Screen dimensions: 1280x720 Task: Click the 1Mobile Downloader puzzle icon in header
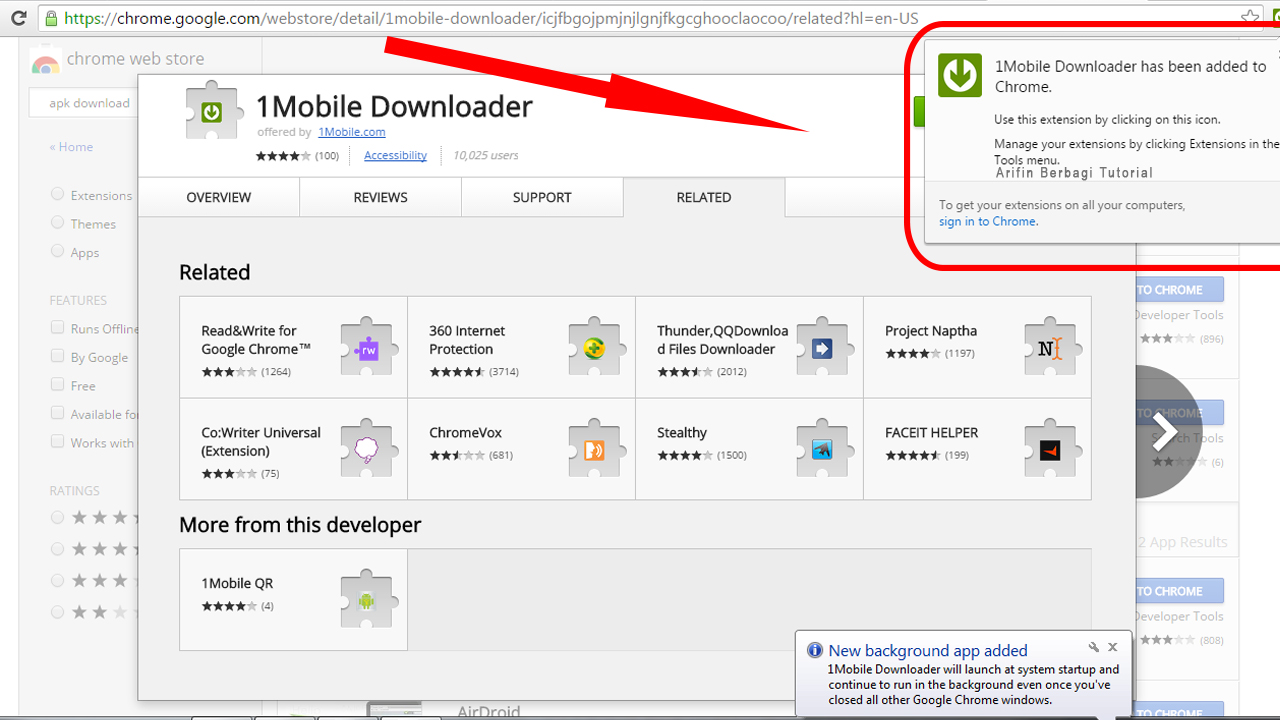[x=214, y=110]
